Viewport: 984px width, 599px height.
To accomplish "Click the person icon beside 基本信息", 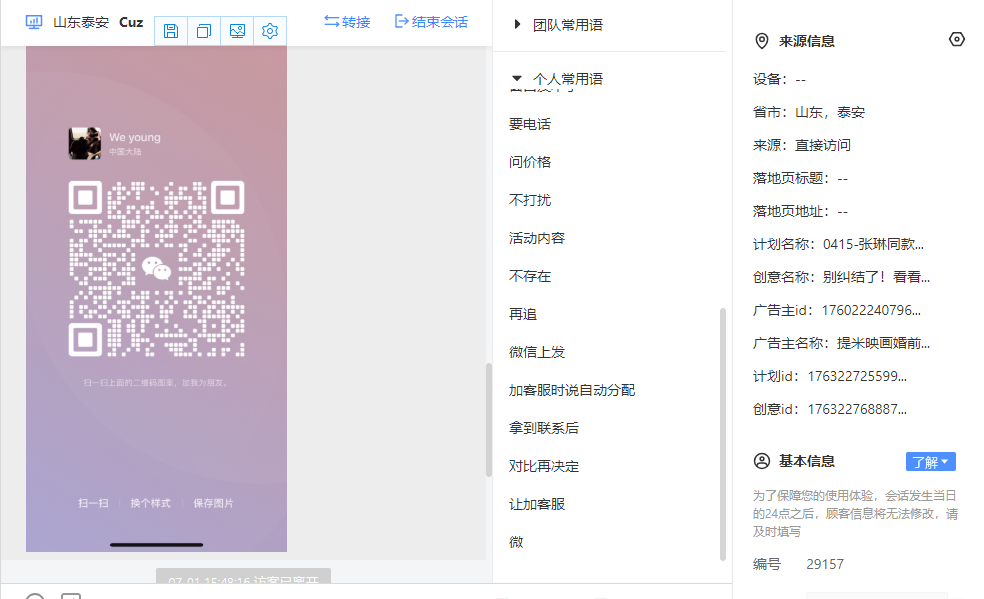I will click(761, 461).
